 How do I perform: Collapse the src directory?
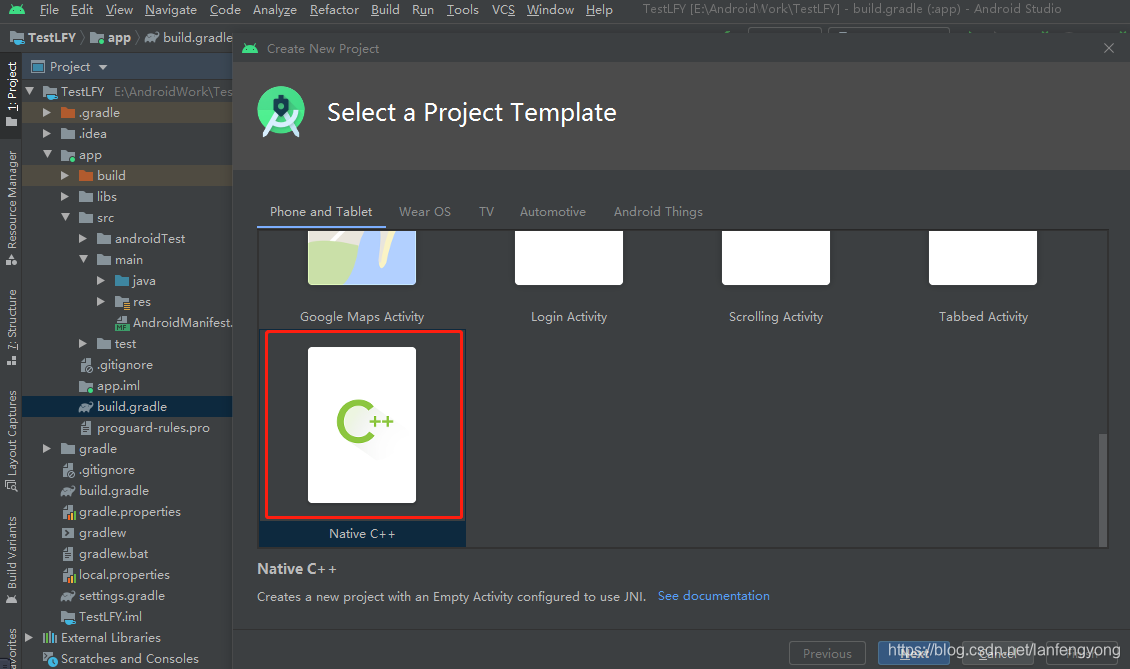(x=65, y=217)
